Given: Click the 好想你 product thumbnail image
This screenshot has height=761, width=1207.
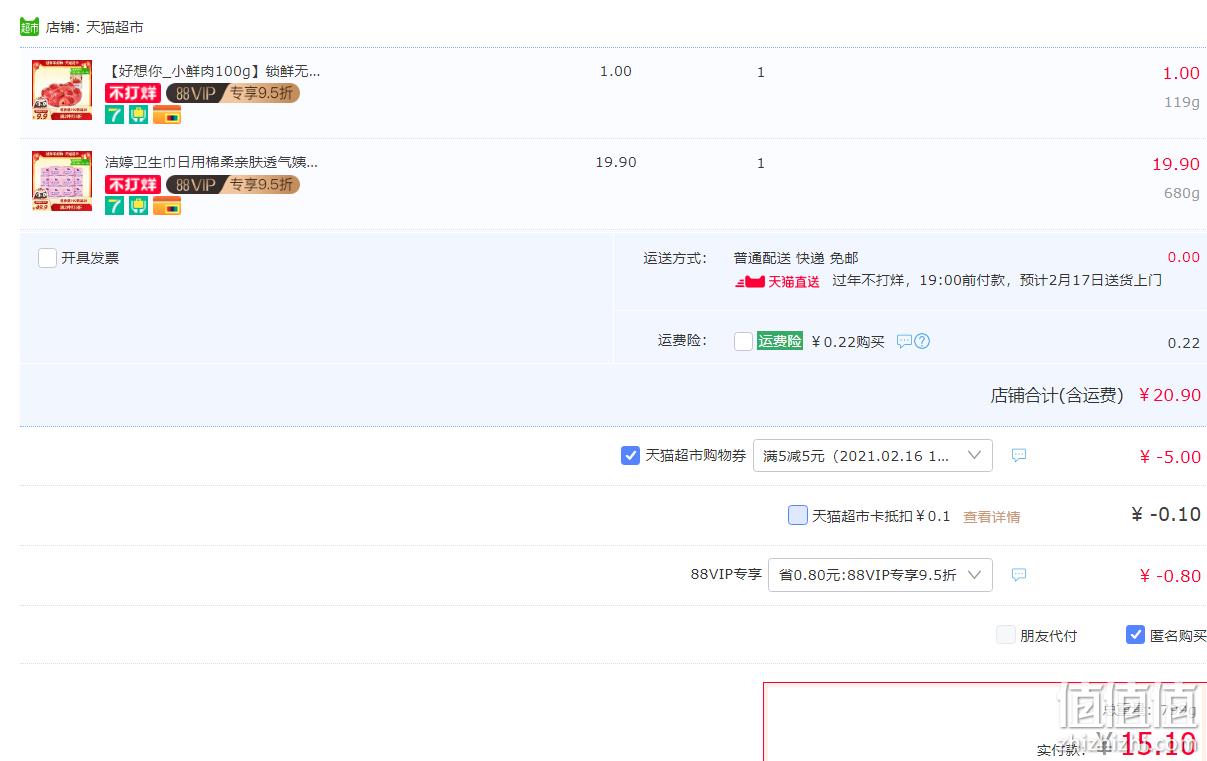Looking at the screenshot, I should coord(62,90).
